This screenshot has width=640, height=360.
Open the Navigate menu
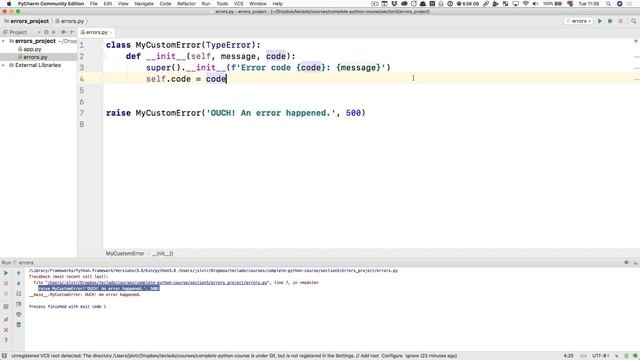click(144, 4)
